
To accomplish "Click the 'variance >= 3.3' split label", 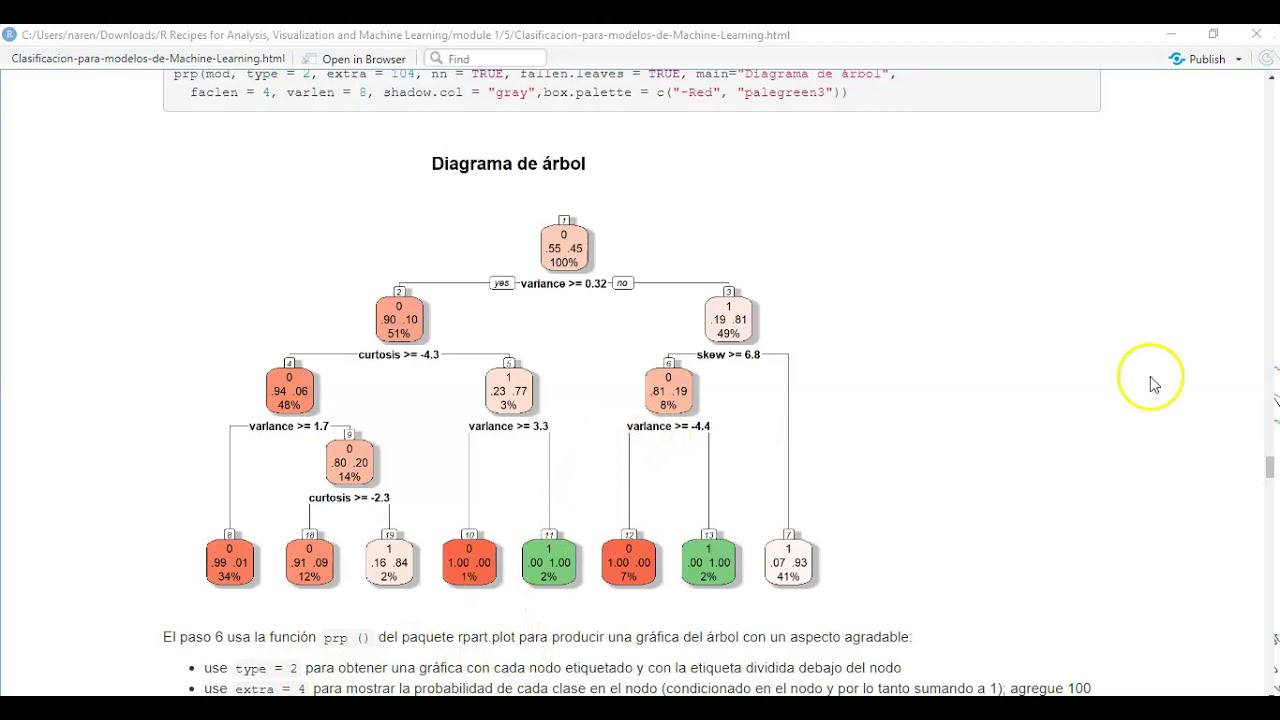I will pos(509,426).
